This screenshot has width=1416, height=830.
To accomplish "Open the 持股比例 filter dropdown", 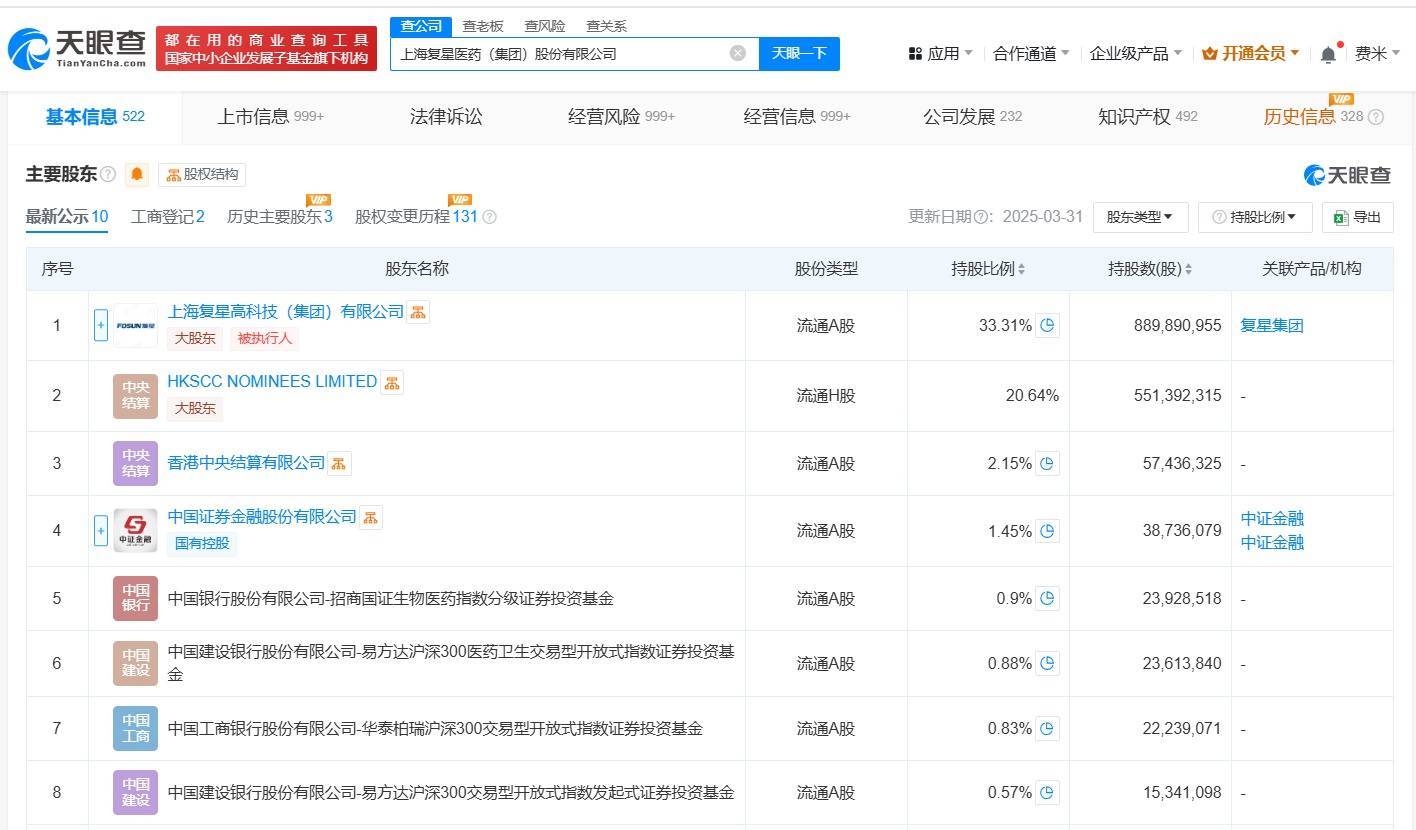I will click(1255, 217).
